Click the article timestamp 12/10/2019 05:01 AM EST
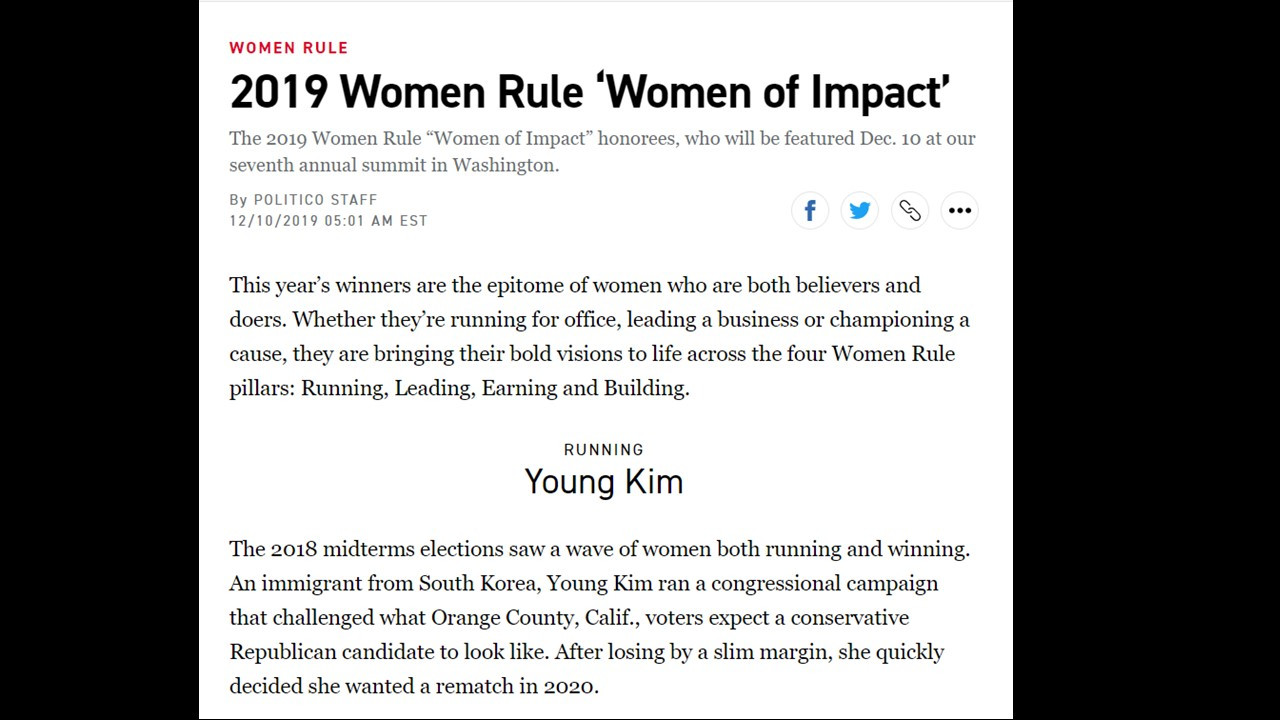Image resolution: width=1280 pixels, height=720 pixels. 328,220
